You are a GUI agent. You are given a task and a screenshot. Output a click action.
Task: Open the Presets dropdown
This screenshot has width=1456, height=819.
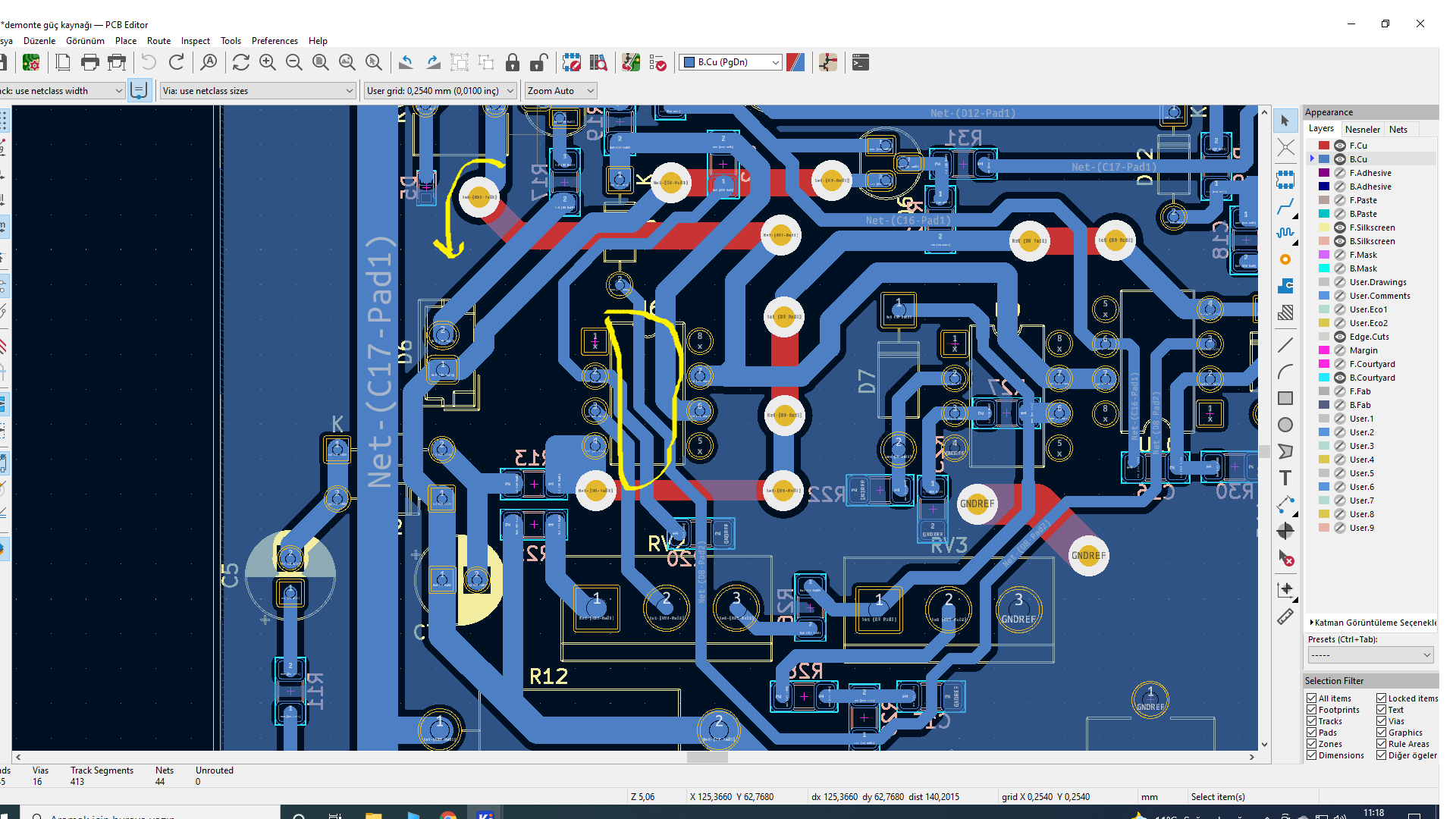(1370, 654)
